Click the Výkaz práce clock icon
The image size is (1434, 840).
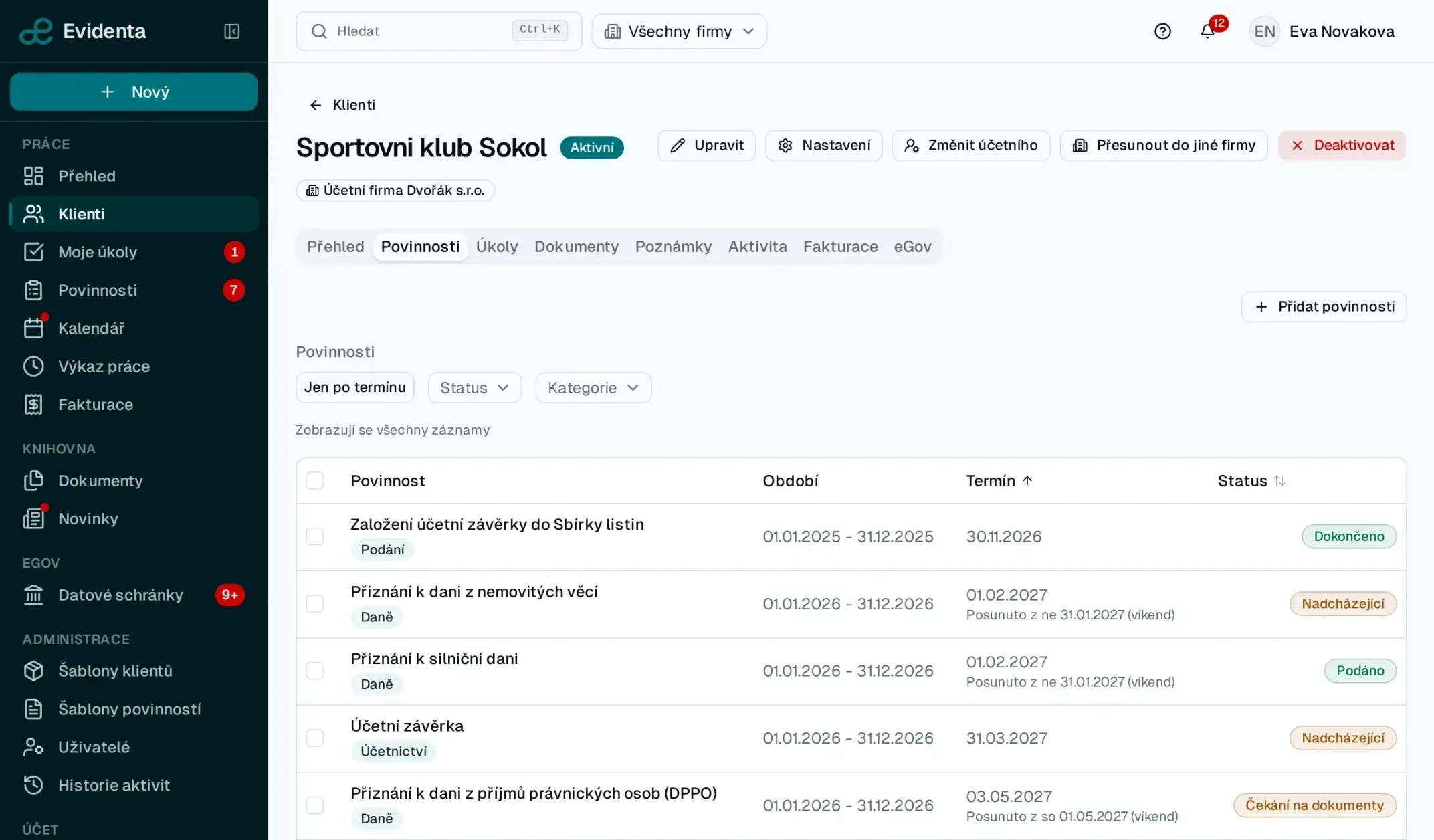pos(33,366)
